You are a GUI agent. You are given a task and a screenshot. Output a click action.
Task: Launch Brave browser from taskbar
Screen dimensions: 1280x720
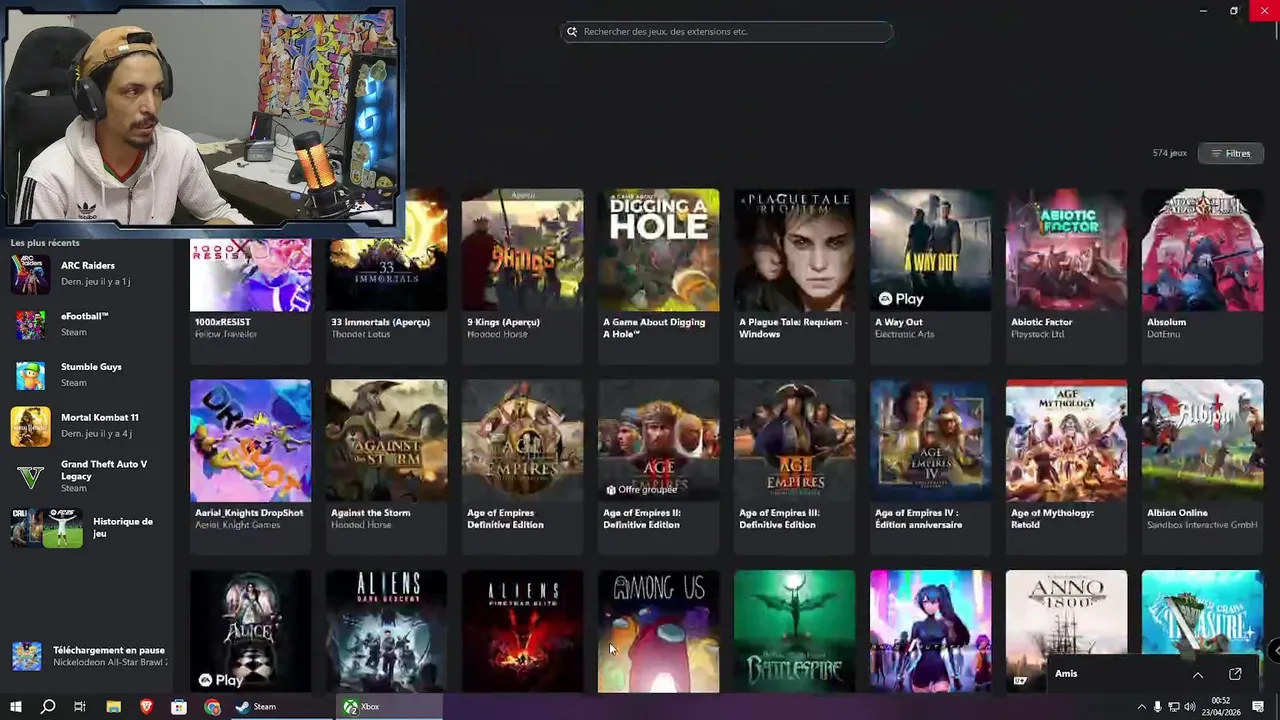(146, 706)
